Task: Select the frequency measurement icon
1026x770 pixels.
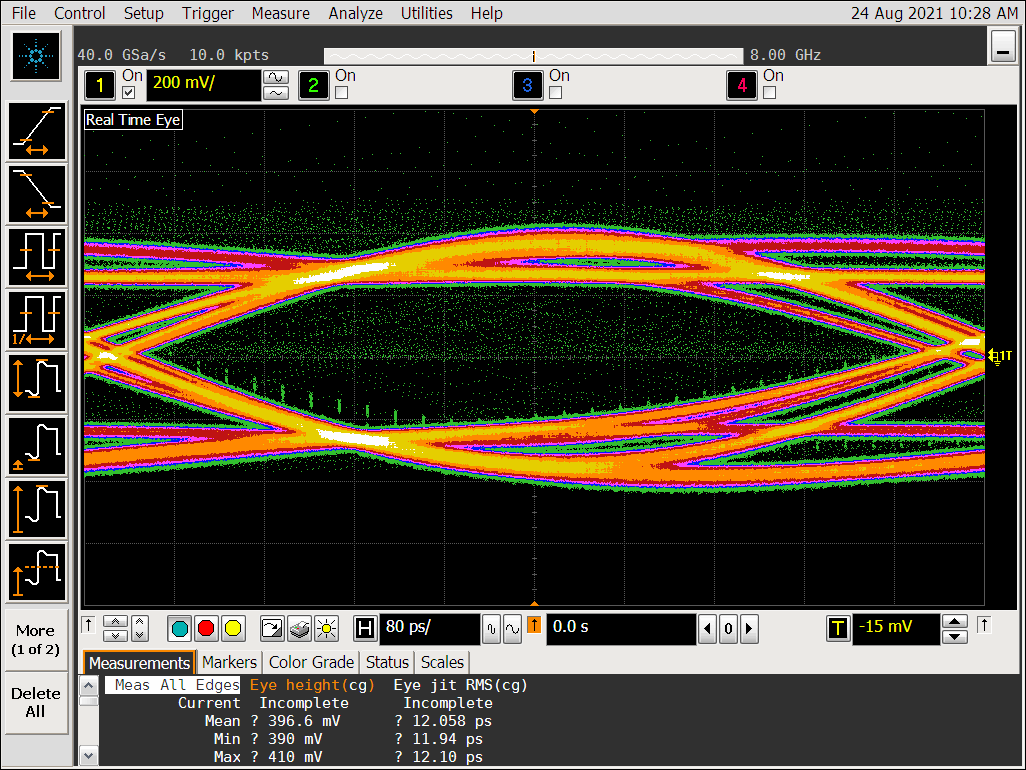Action: tap(37, 320)
